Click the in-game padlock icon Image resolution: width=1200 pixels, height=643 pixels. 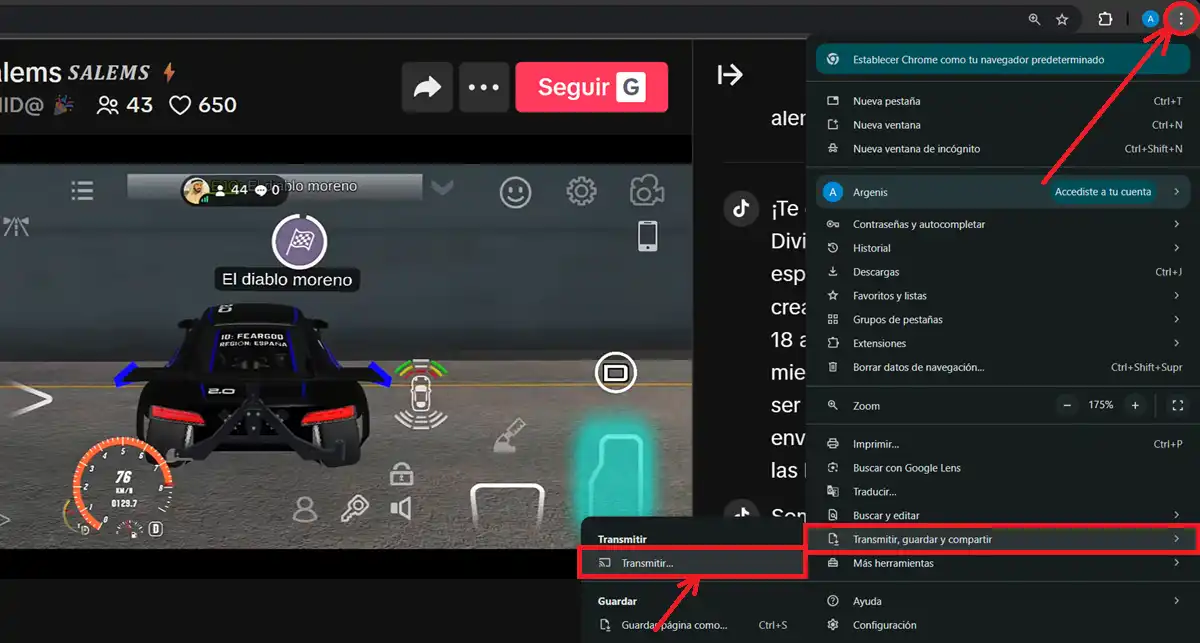[402, 472]
